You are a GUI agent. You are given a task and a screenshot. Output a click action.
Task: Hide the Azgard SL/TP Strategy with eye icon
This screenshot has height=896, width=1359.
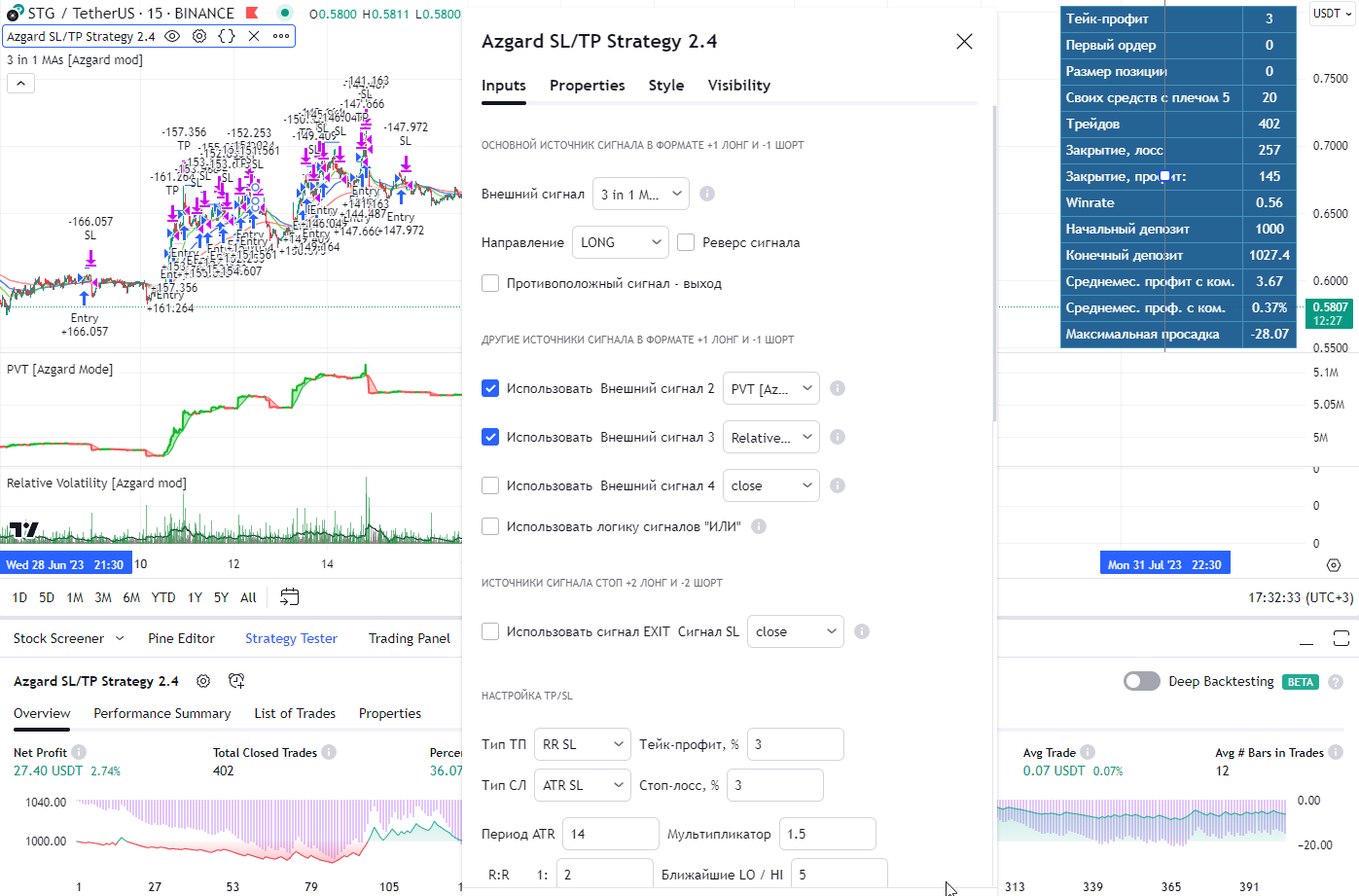(x=172, y=36)
